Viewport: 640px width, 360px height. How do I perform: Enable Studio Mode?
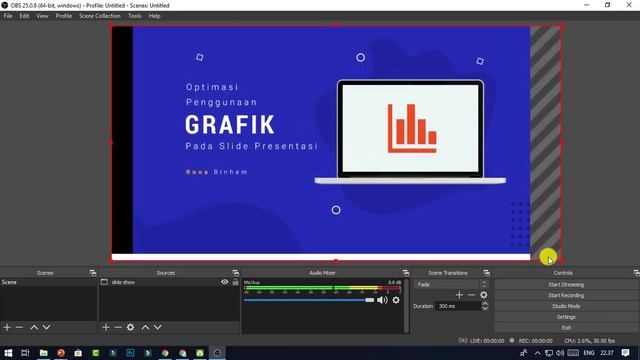click(x=566, y=306)
